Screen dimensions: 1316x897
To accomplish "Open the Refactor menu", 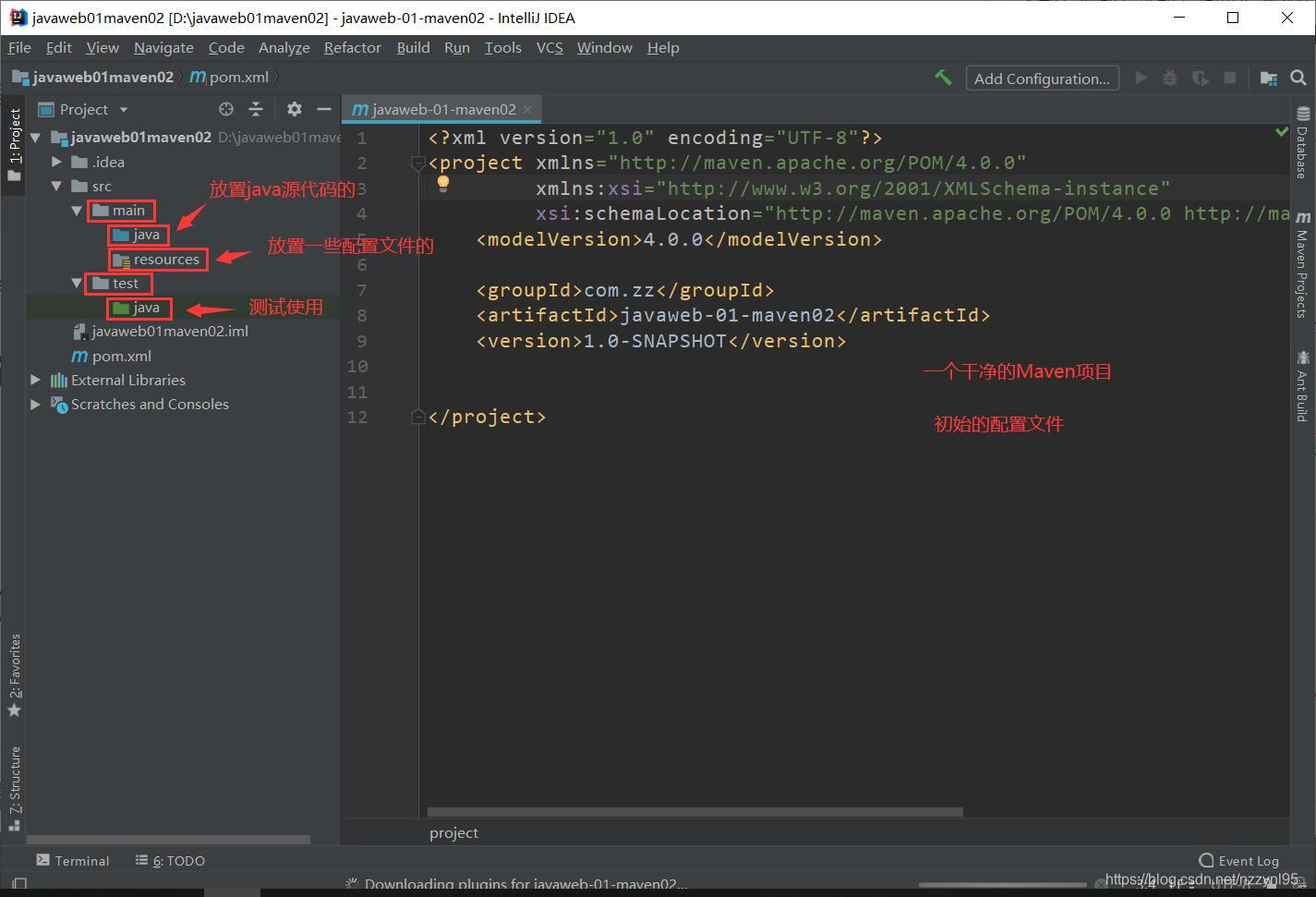I will pyautogui.click(x=352, y=47).
